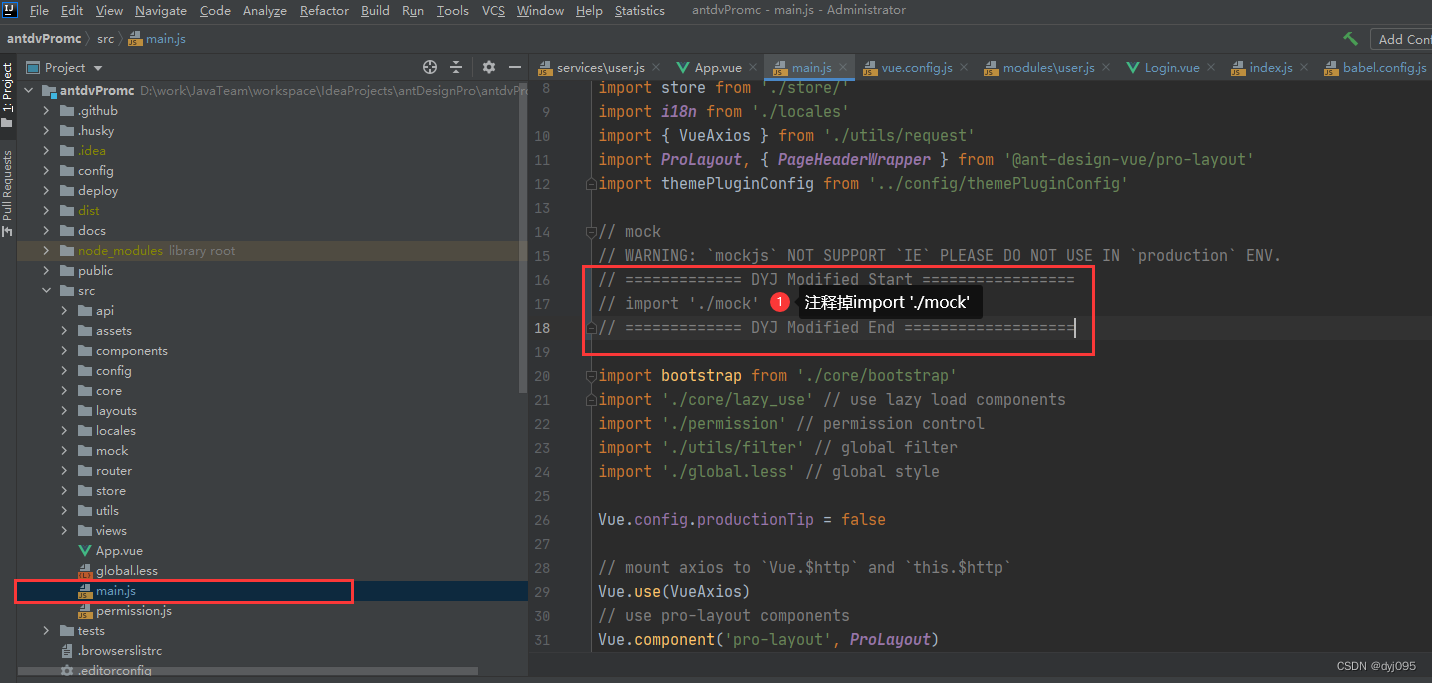This screenshot has width=1432, height=683.
Task: Select permission.js in the project tree
Action: point(133,611)
